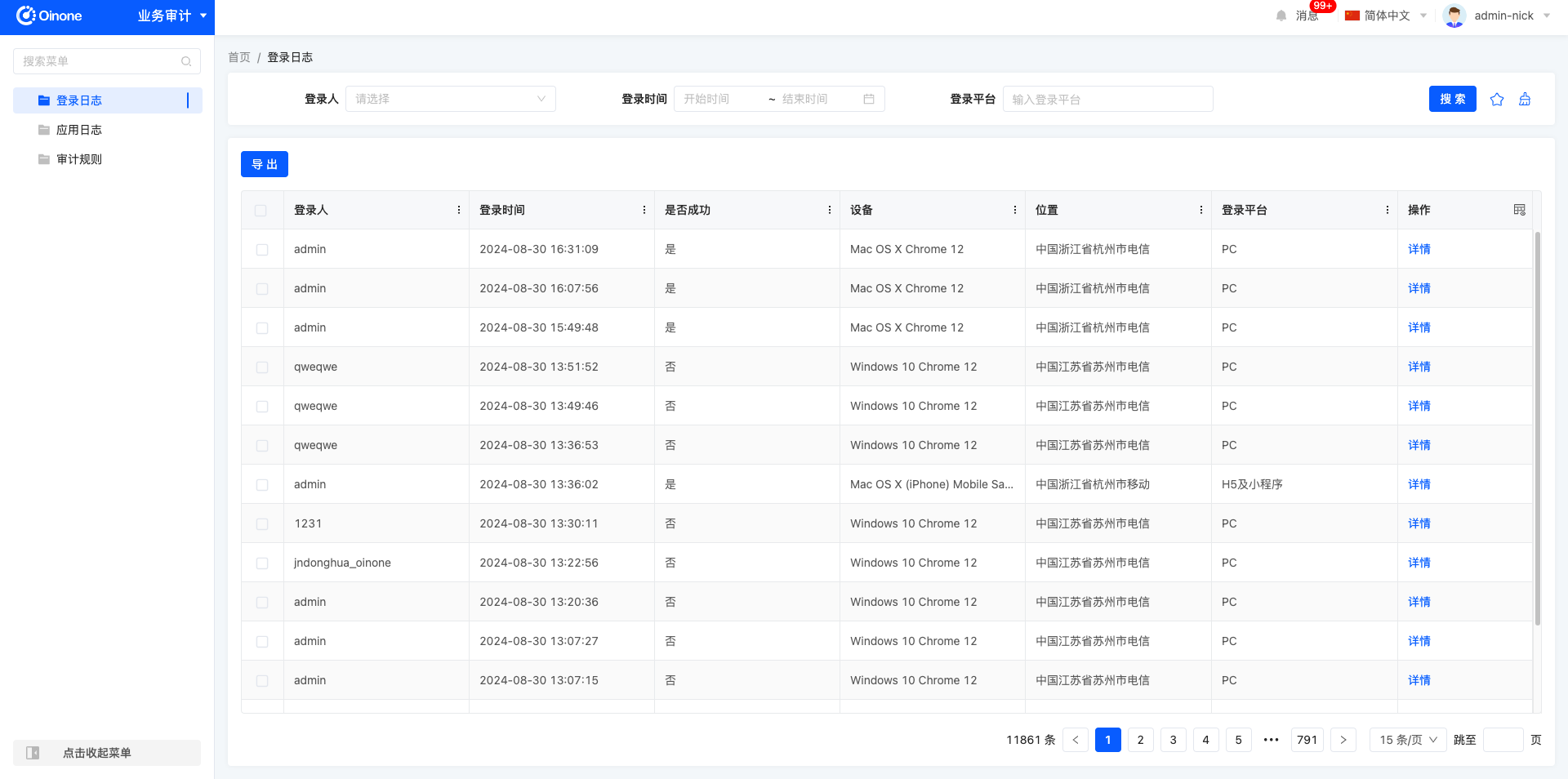1568x779 pixels.
Task: Go to 首页 breadcrumb
Action: pyautogui.click(x=239, y=57)
